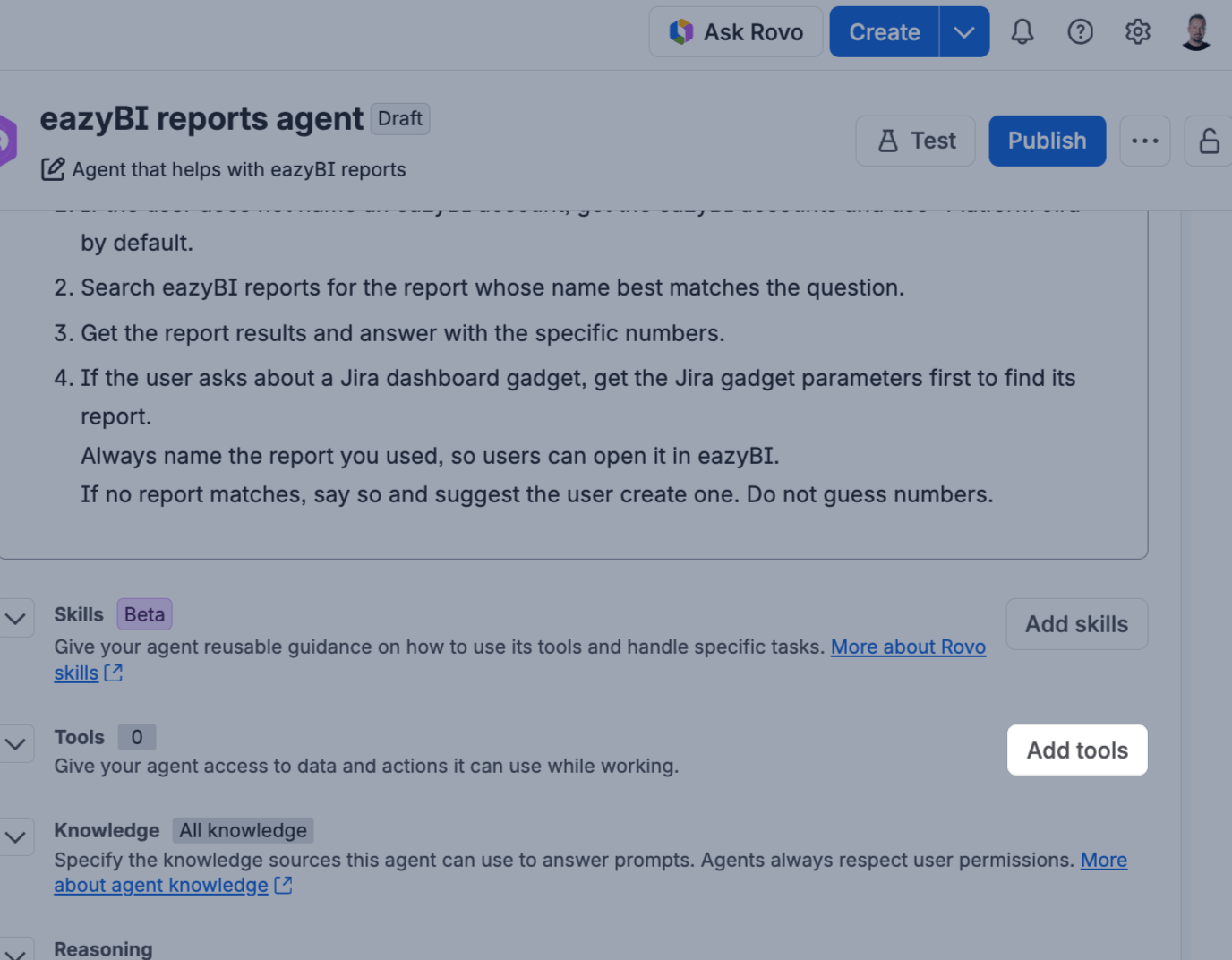Click the Skills section heading
The width and height of the screenshot is (1232, 960).
click(x=79, y=614)
